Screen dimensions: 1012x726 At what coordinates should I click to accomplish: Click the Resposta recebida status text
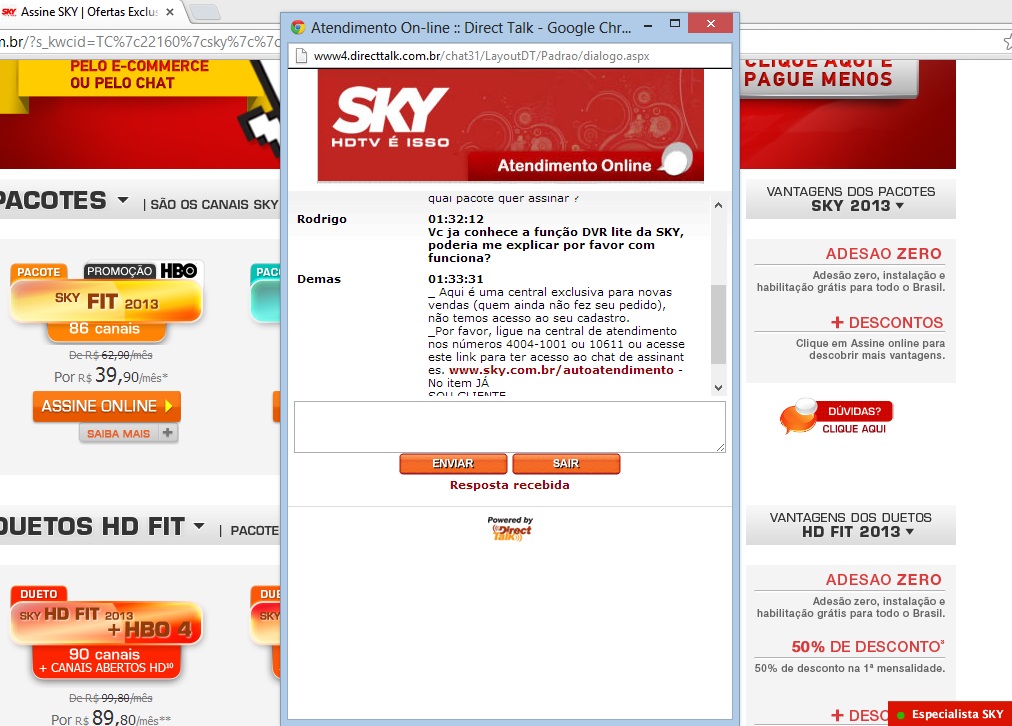click(x=510, y=485)
